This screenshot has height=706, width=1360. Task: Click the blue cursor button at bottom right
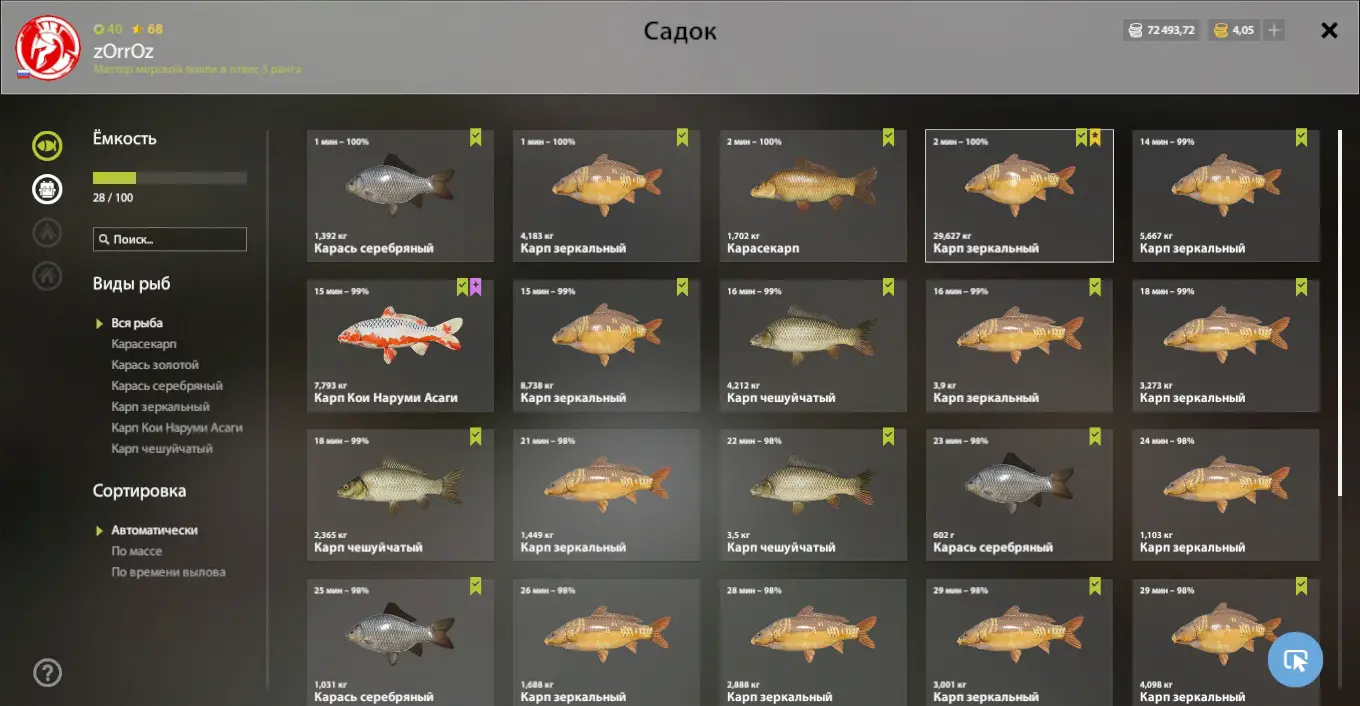pos(1295,660)
